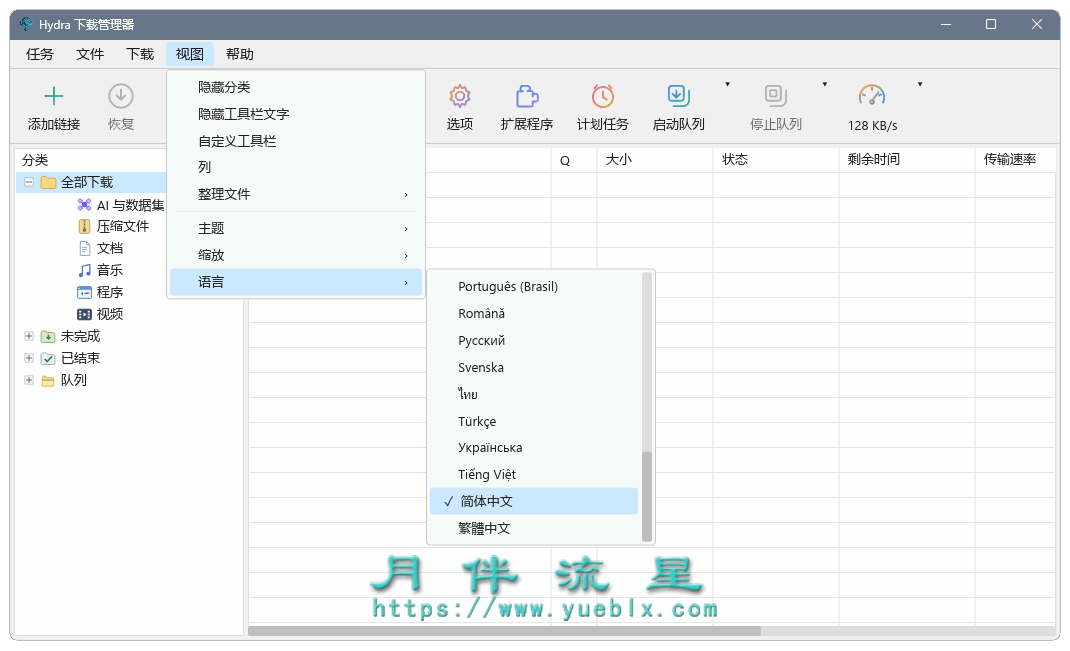Sort by 剩余时间 column header

coord(907,160)
